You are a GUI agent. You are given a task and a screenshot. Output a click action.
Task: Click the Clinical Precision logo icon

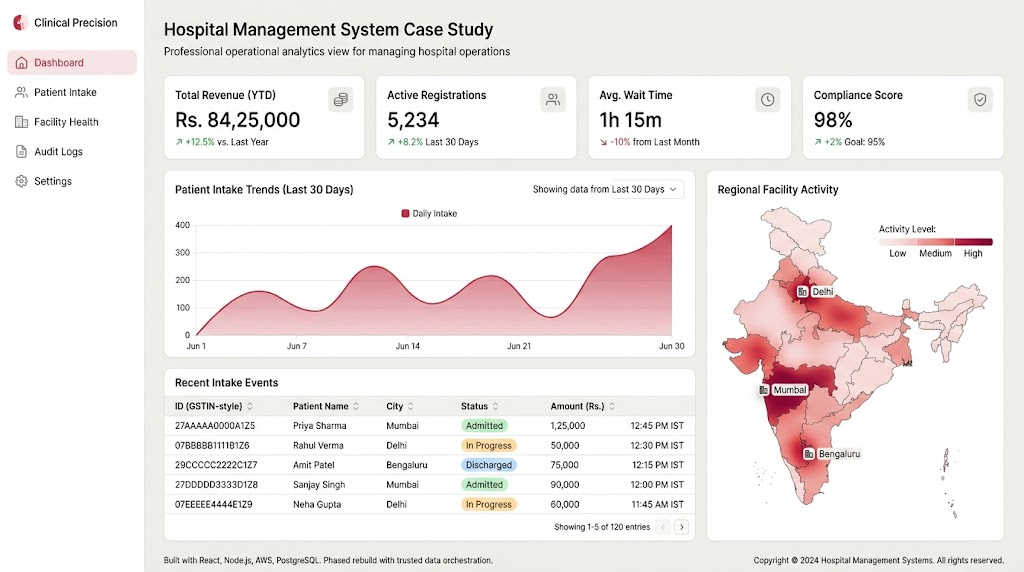point(20,22)
